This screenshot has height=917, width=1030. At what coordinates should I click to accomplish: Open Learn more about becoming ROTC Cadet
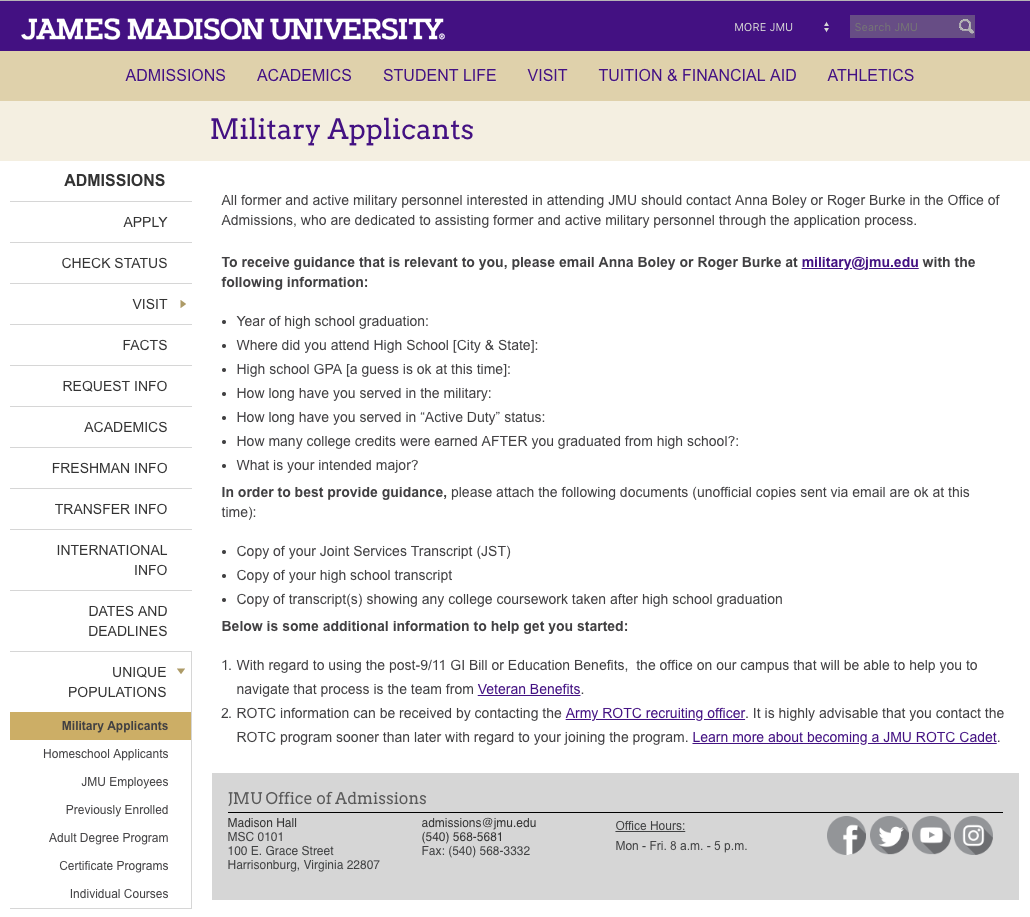click(844, 738)
